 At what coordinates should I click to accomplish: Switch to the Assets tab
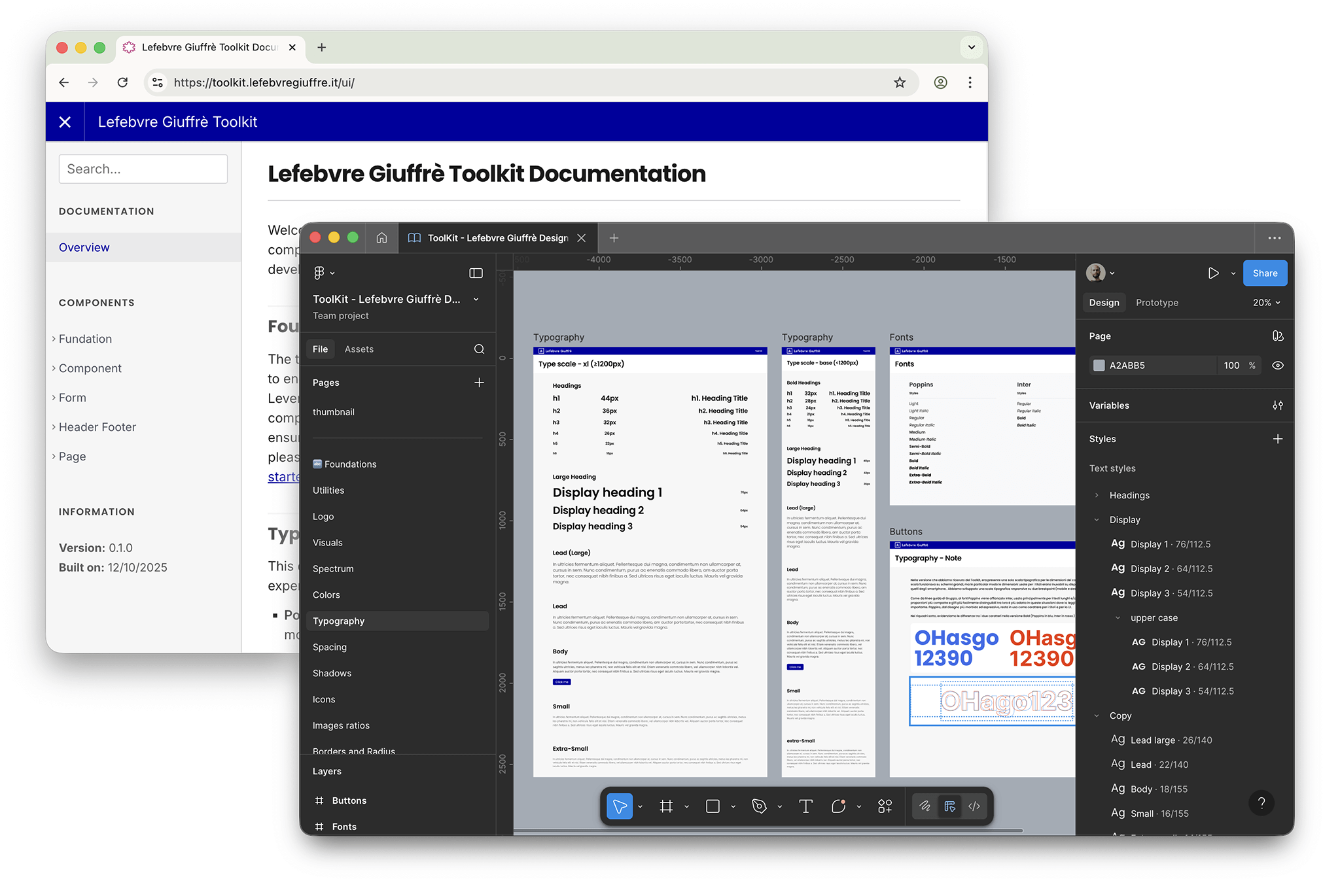[359, 349]
